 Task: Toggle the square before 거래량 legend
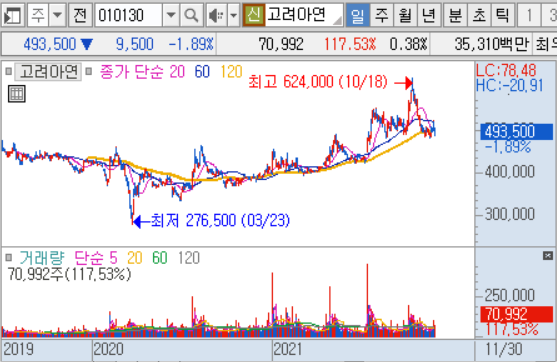[x=9, y=258]
